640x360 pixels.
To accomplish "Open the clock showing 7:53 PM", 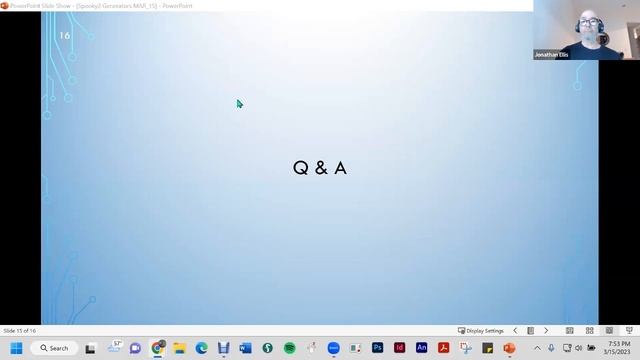I will coord(618,348).
